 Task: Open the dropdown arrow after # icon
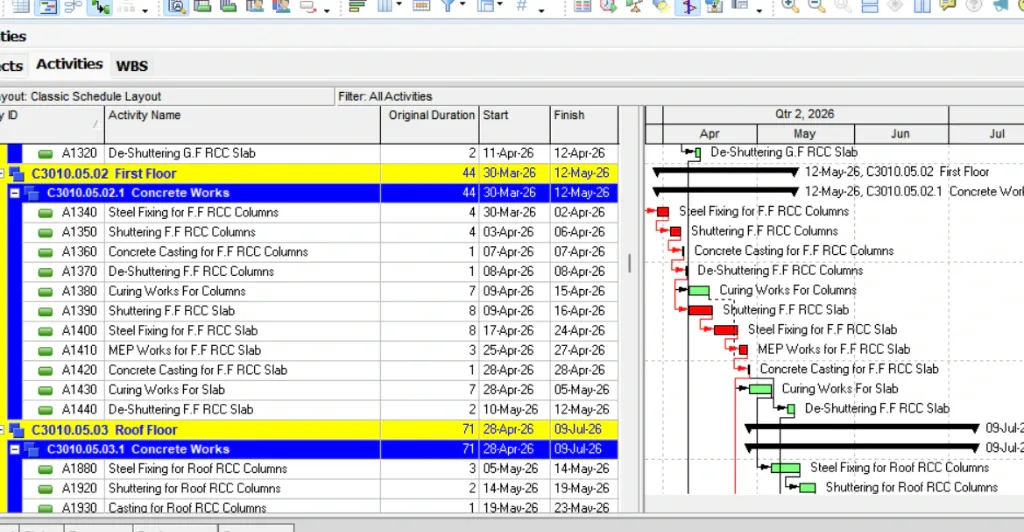(541, 9)
